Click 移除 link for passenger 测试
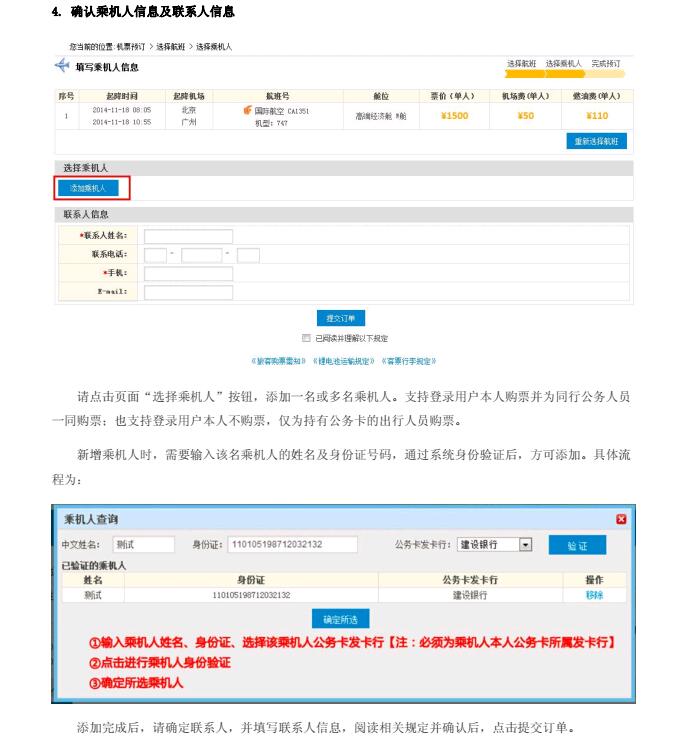 point(594,594)
